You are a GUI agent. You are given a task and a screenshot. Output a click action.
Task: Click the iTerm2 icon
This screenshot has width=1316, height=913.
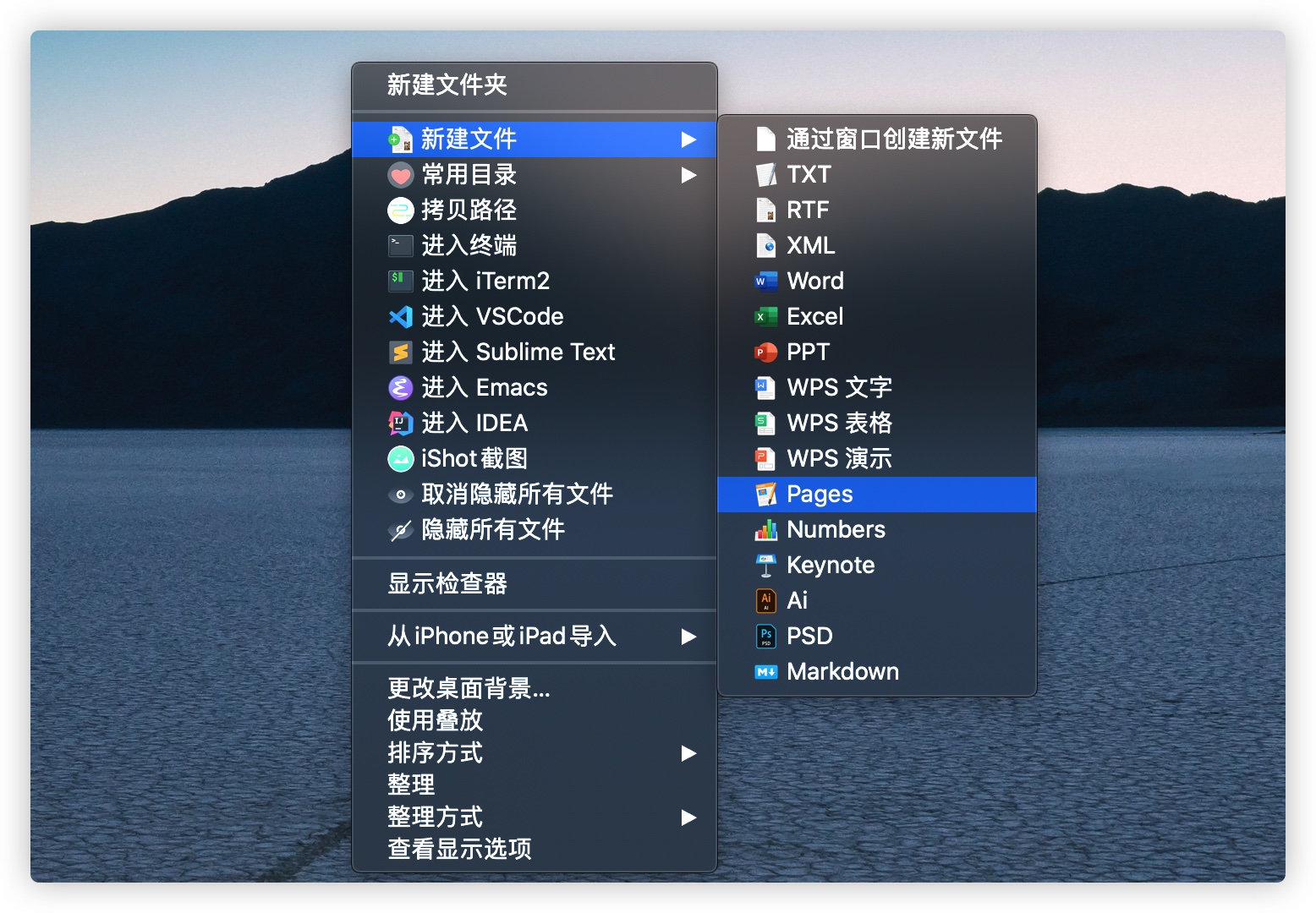400,280
